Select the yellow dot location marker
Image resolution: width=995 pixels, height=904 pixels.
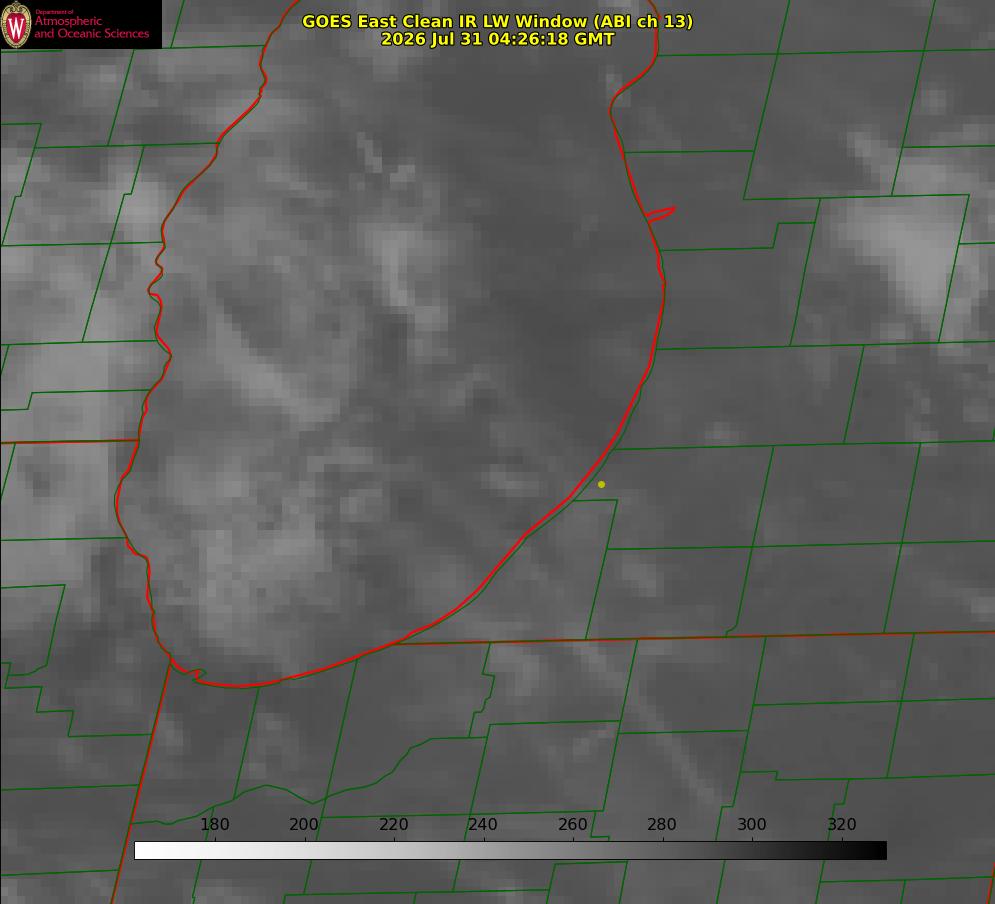tap(601, 485)
